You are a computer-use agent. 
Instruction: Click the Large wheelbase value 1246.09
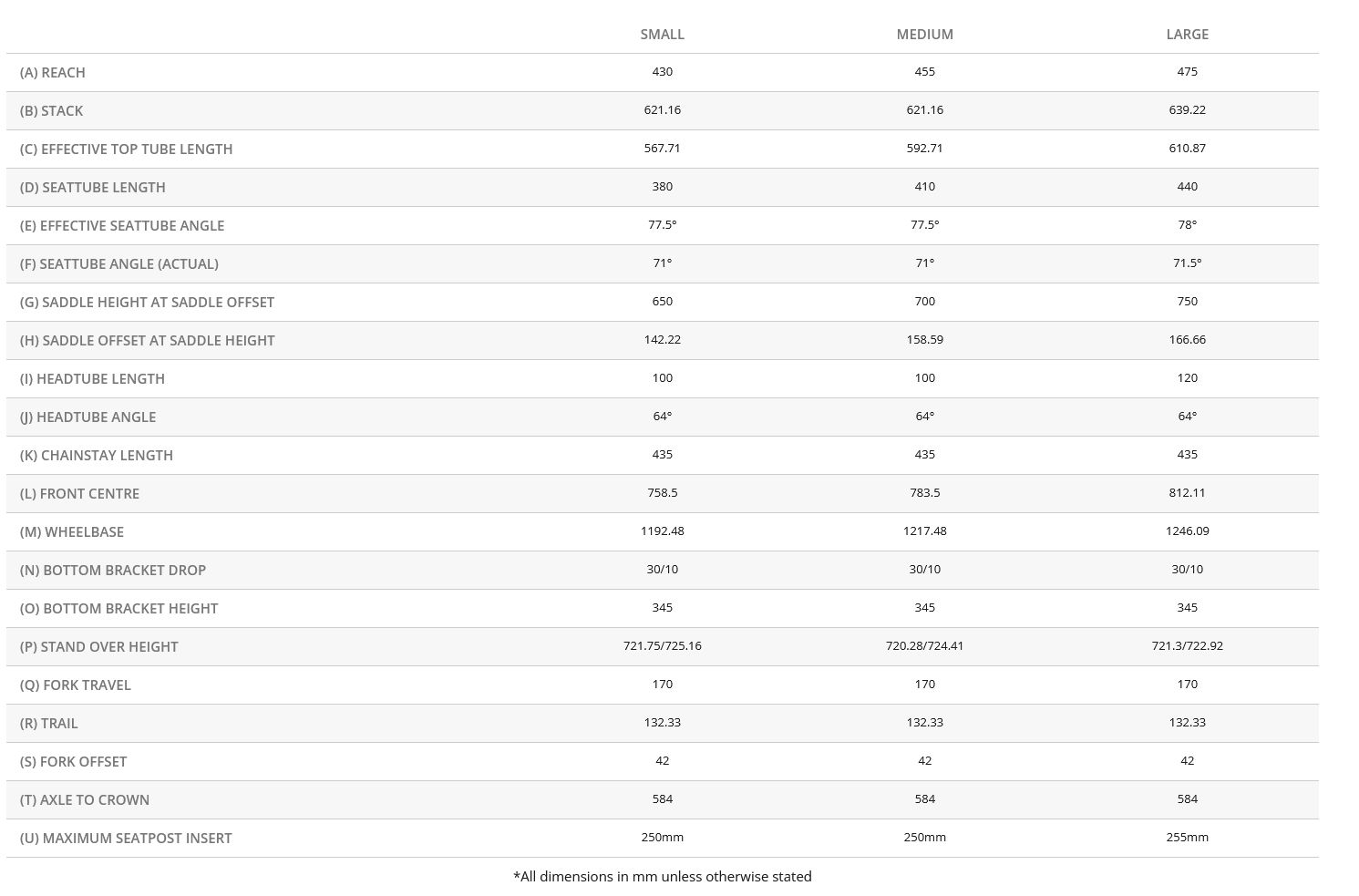(1187, 531)
